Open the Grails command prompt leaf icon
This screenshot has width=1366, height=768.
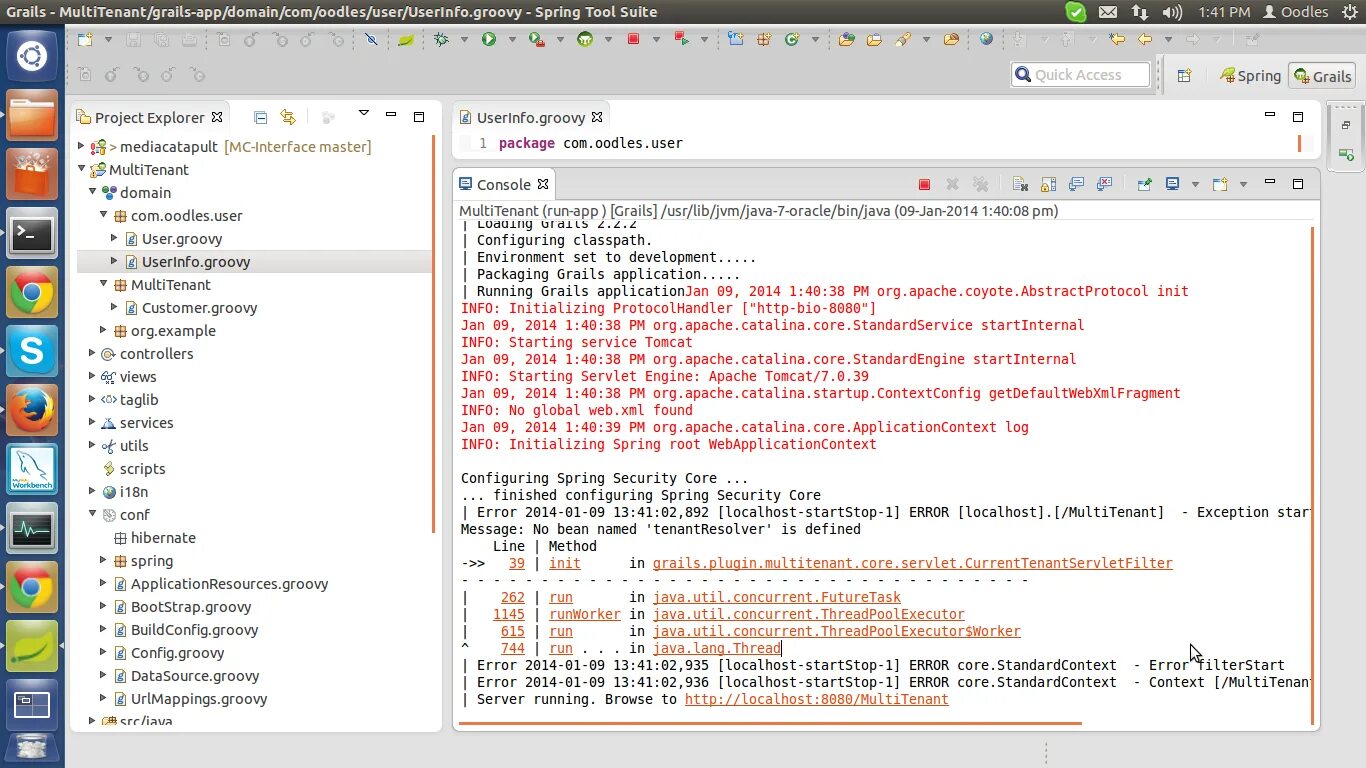pyautogui.click(x=406, y=39)
